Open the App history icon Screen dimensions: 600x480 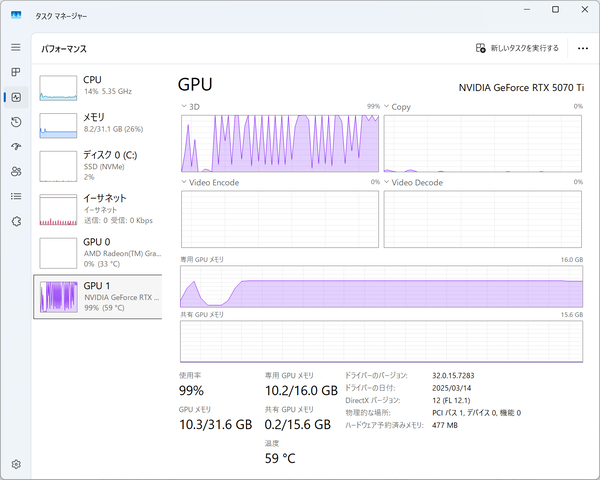pos(15,122)
